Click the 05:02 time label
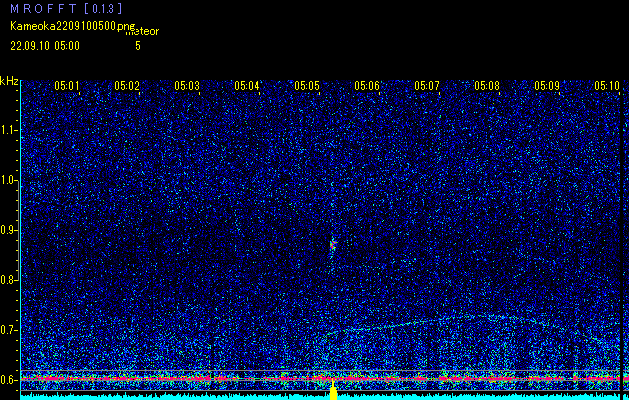The image size is (629, 400). point(127,85)
